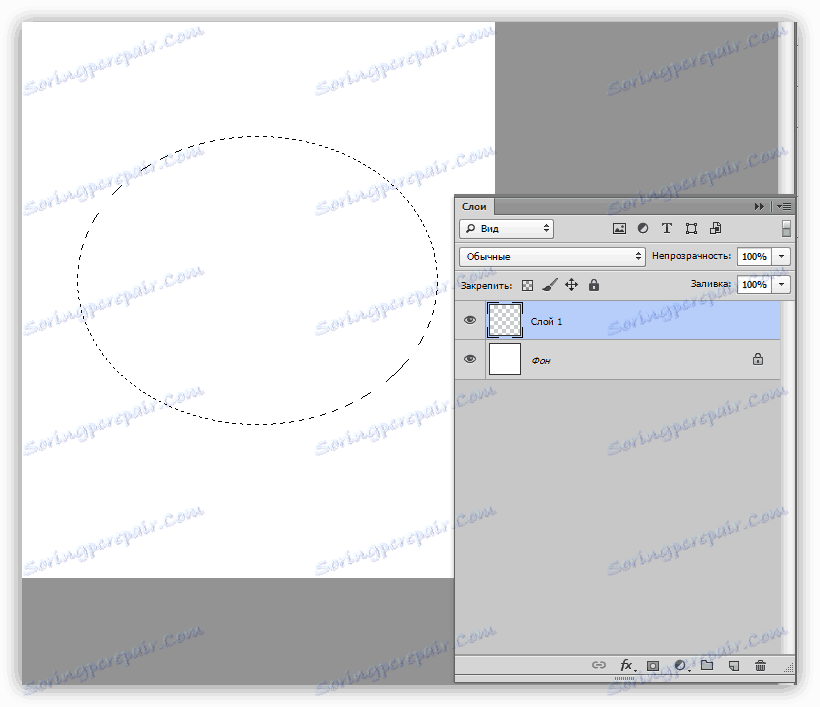Filter layers by pixel layers icon
The image size is (820, 707).
(619, 229)
